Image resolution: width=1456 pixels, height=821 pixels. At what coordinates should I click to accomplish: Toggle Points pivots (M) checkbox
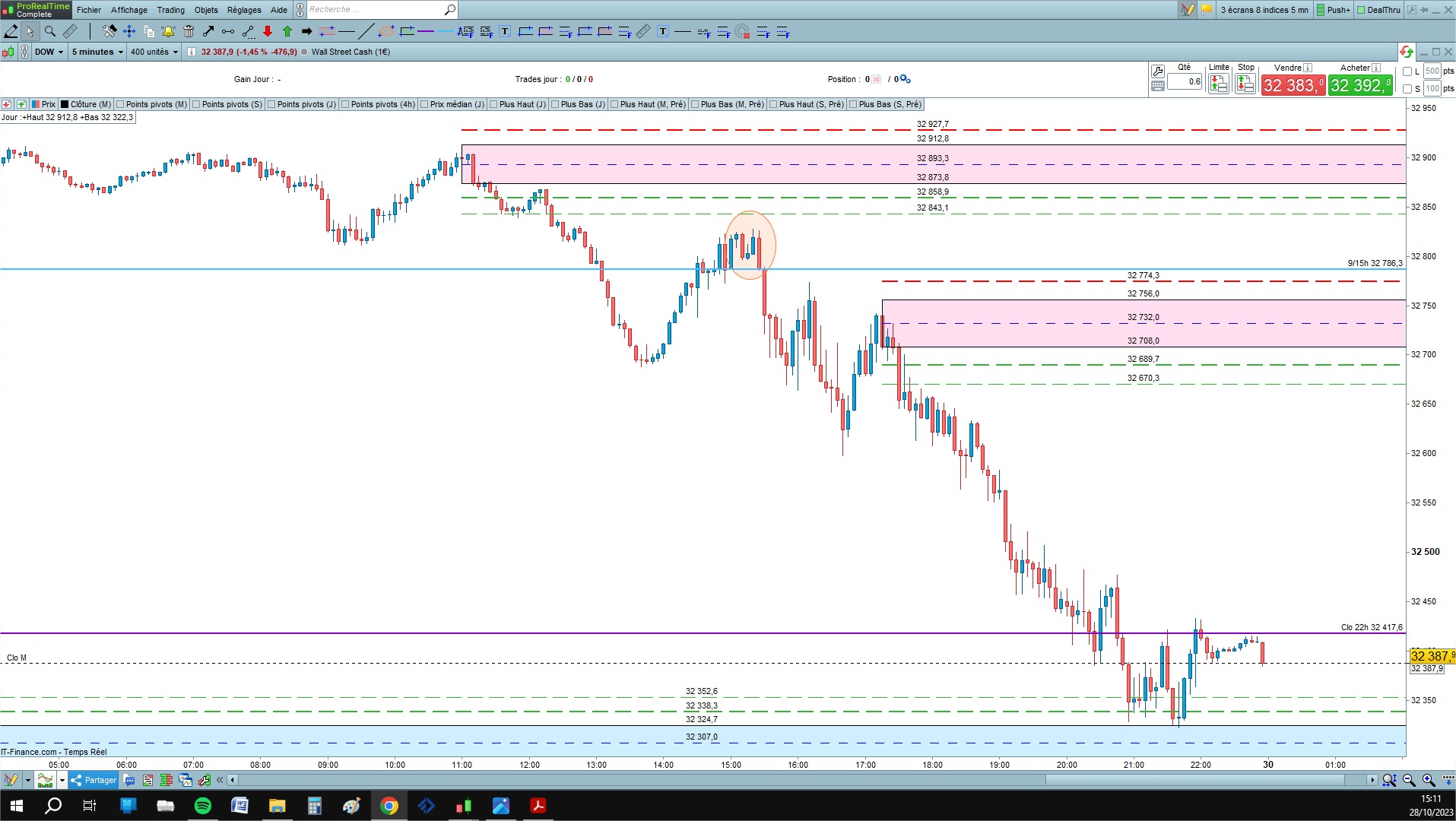pos(121,104)
